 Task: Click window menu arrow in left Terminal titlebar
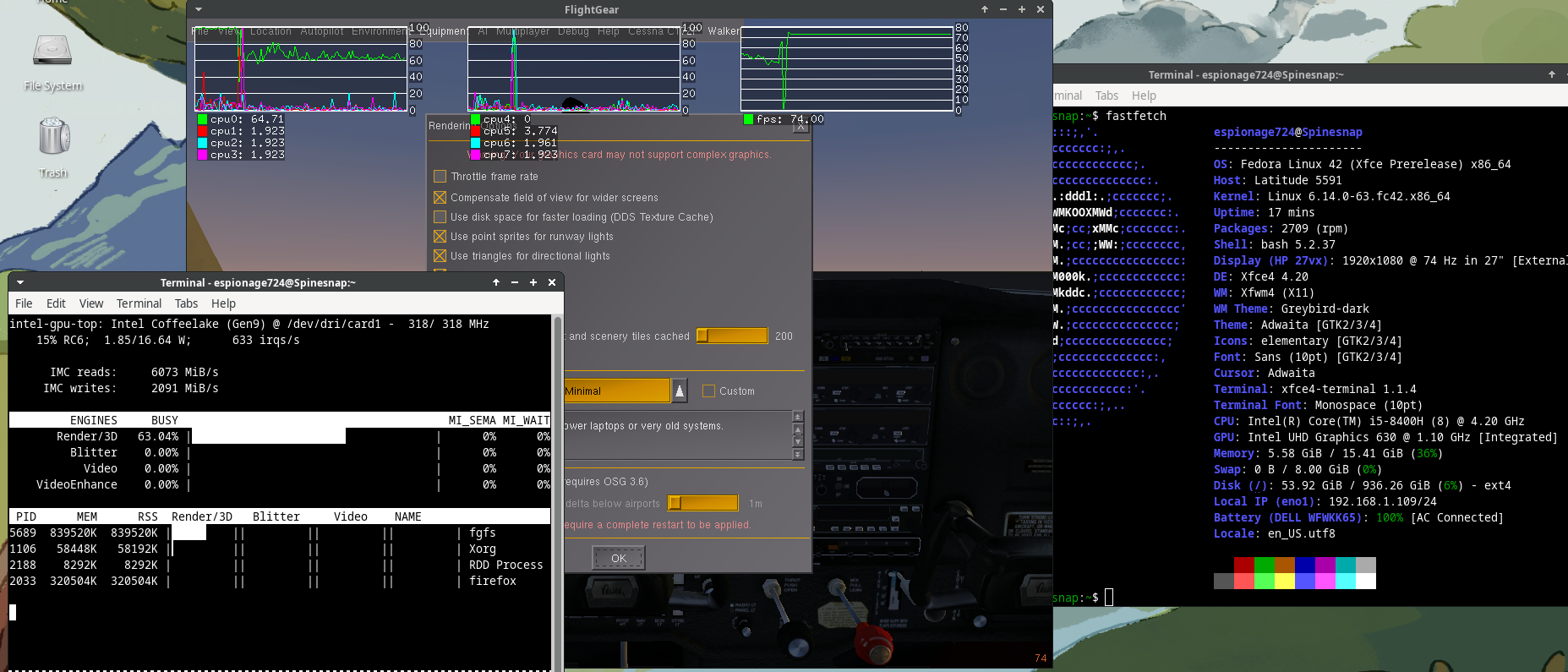20,282
